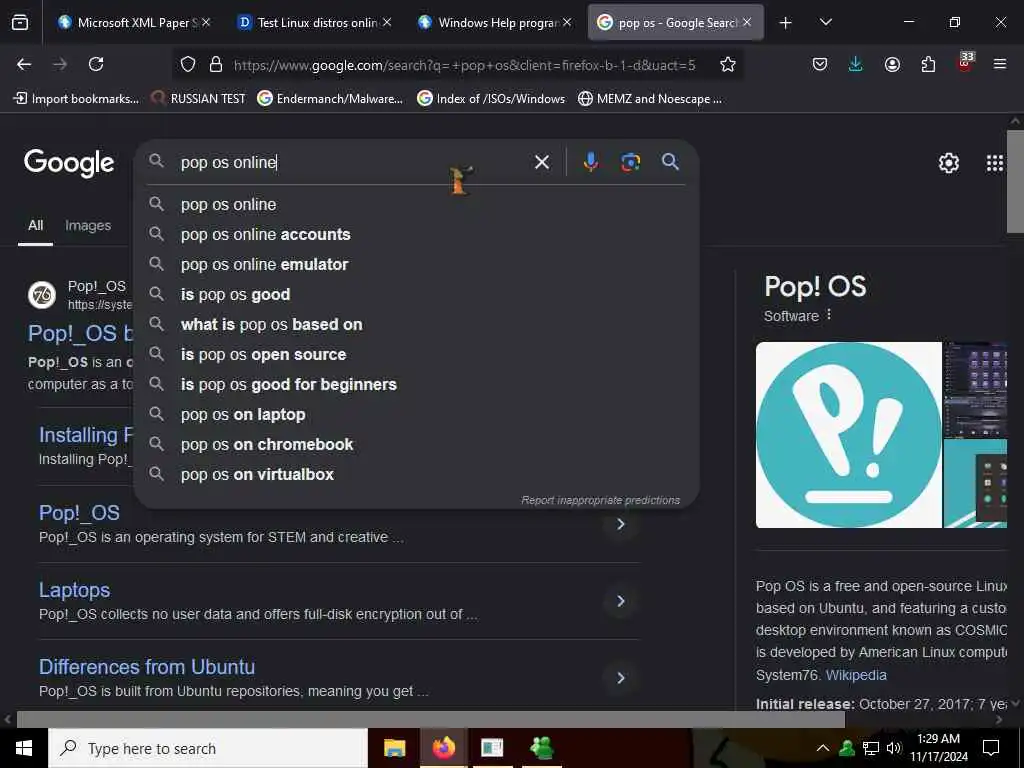Expand Differences from Ubuntu chevron
Image resolution: width=1024 pixels, height=768 pixels.
click(620, 678)
